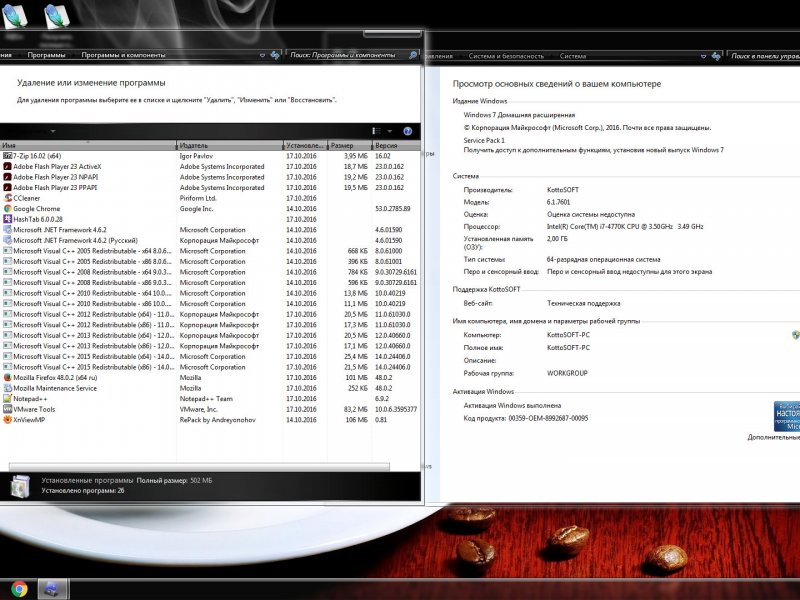Select the XnViewMP program icon
This screenshot has width=800, height=600.
8,420
